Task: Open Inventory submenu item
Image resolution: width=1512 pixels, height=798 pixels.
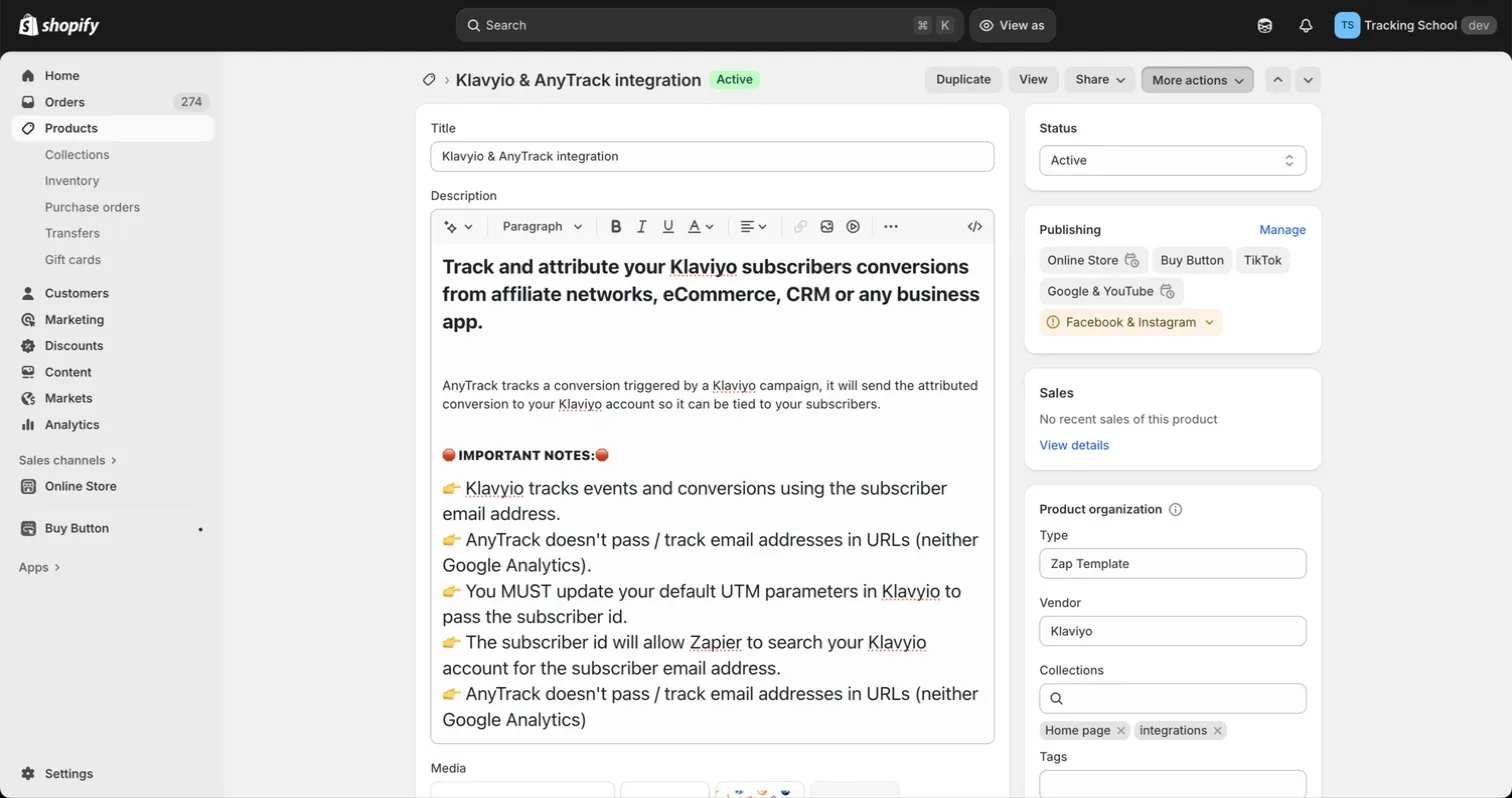Action: click(72, 181)
